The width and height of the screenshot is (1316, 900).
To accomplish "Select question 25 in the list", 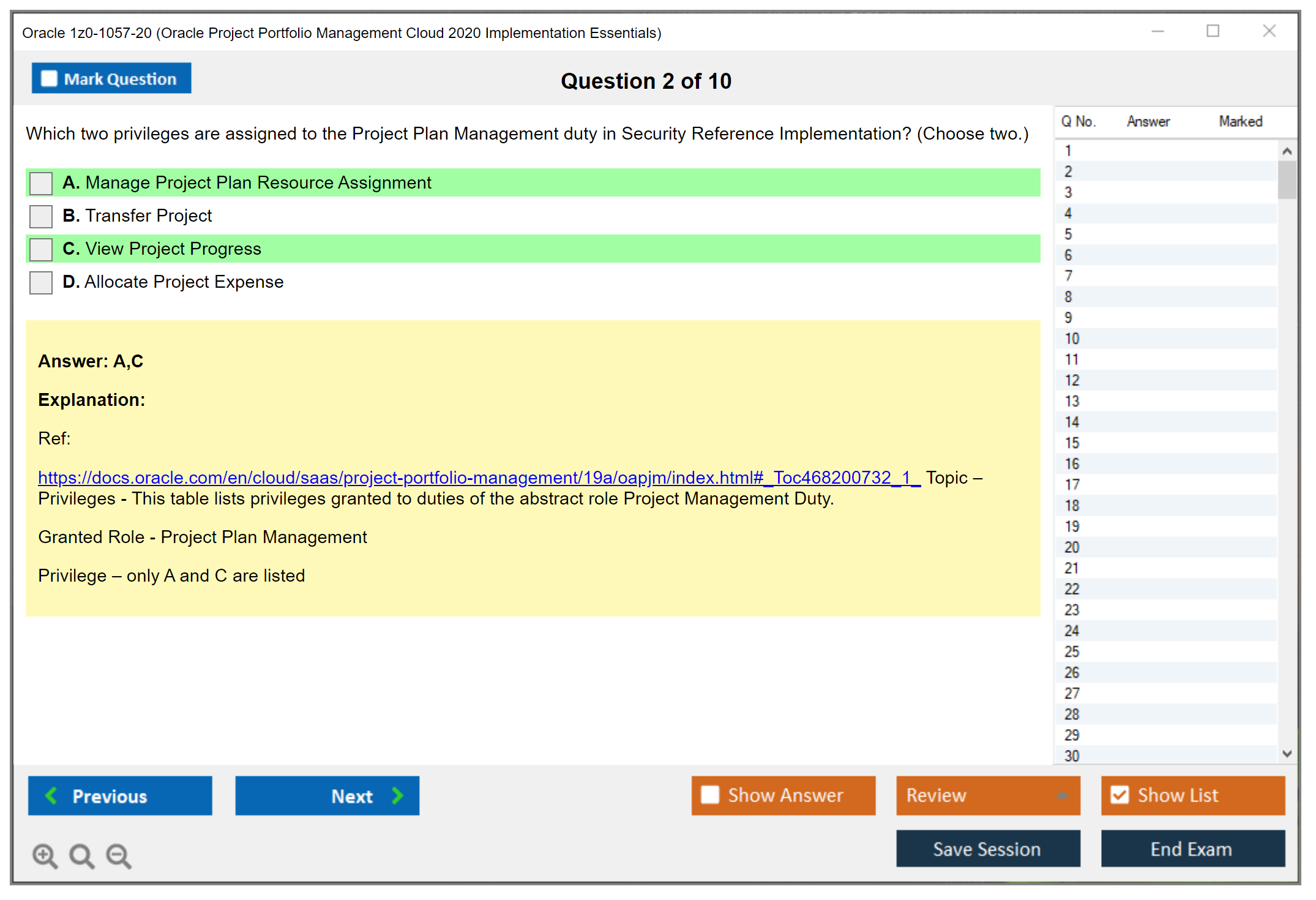I will pyautogui.click(x=1072, y=651).
